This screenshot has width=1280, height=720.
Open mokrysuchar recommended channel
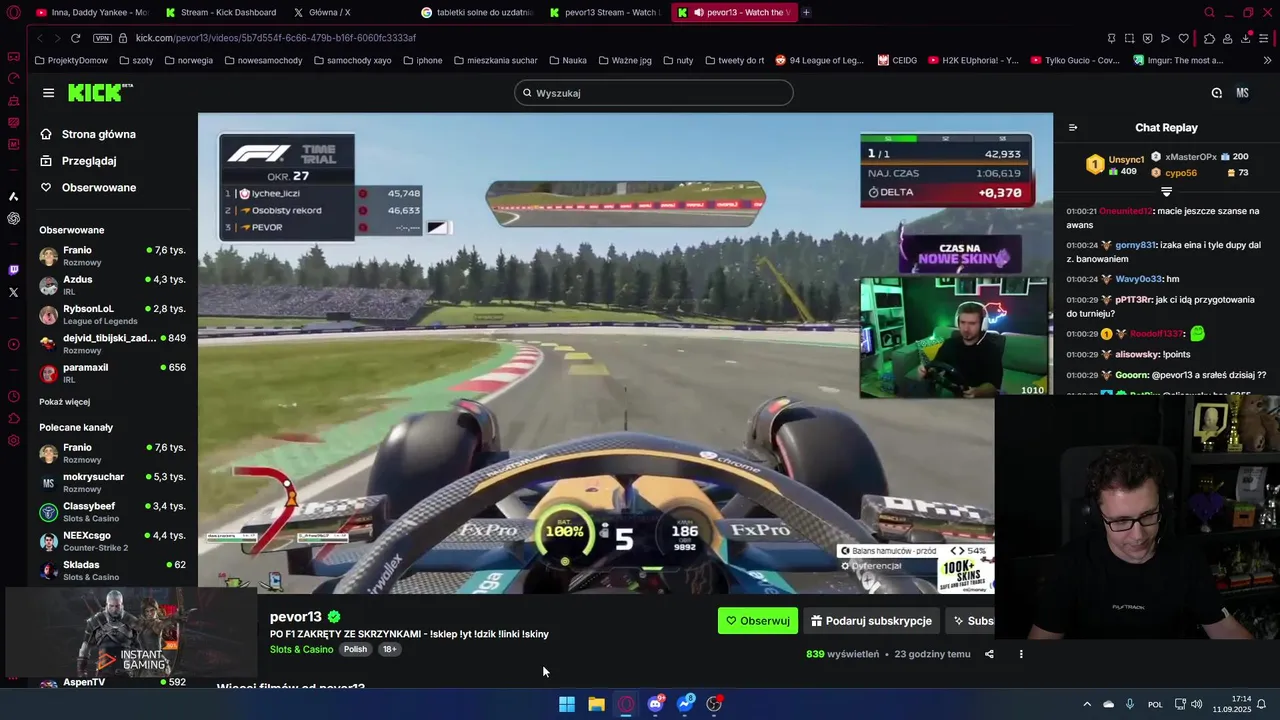click(112, 483)
